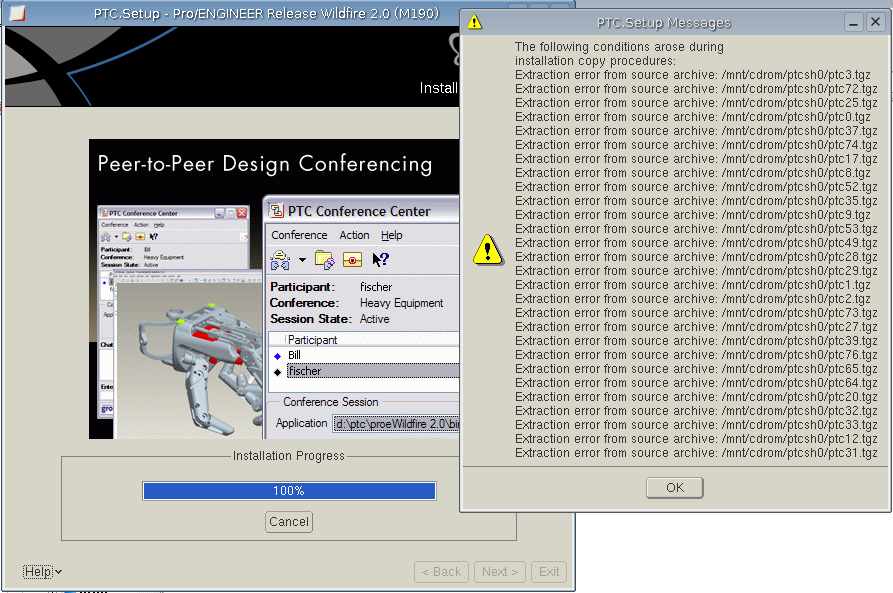Click the Exit button
The height and width of the screenshot is (593, 893).
(549, 572)
